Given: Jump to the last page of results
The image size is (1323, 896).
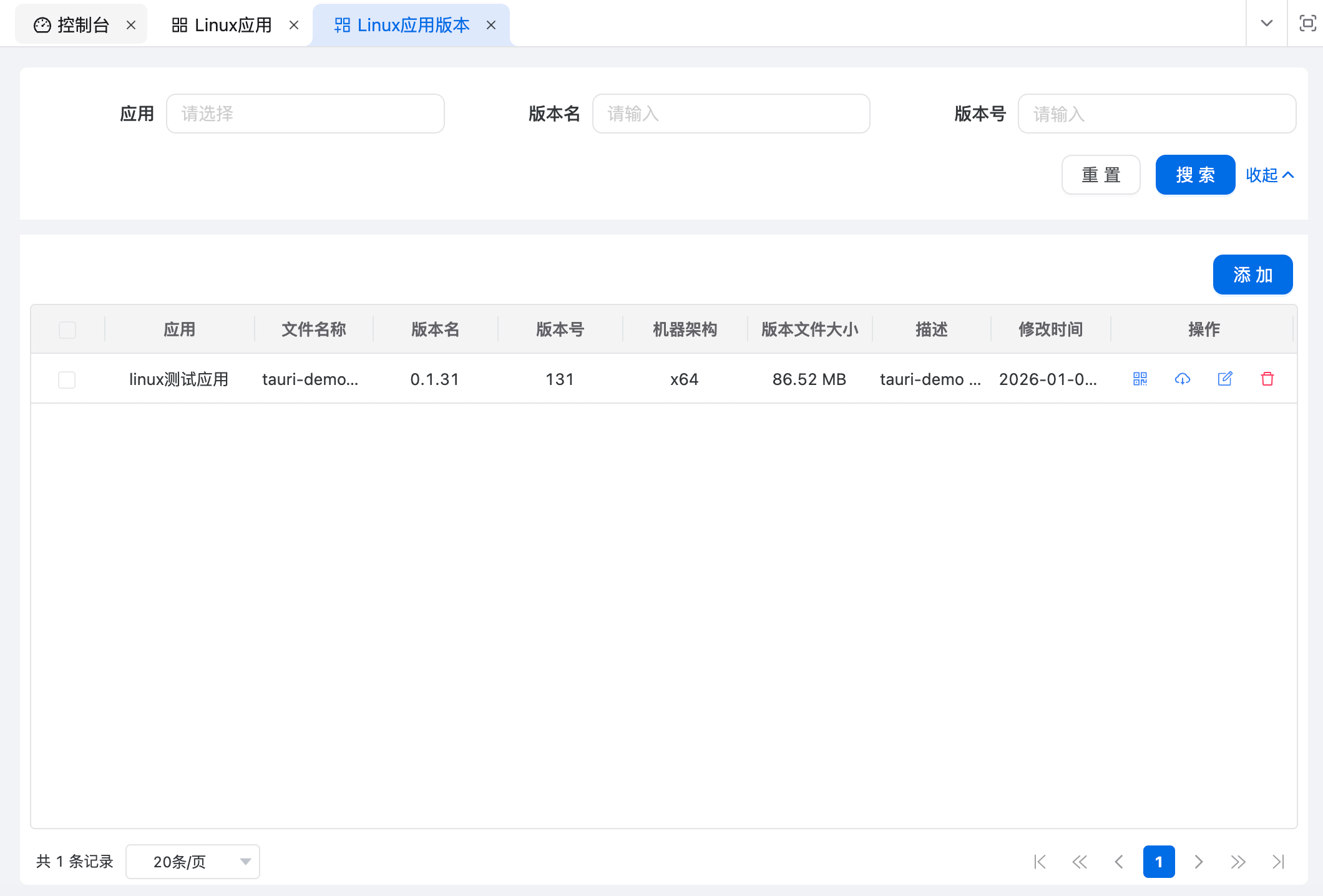Looking at the screenshot, I should click(1278, 862).
